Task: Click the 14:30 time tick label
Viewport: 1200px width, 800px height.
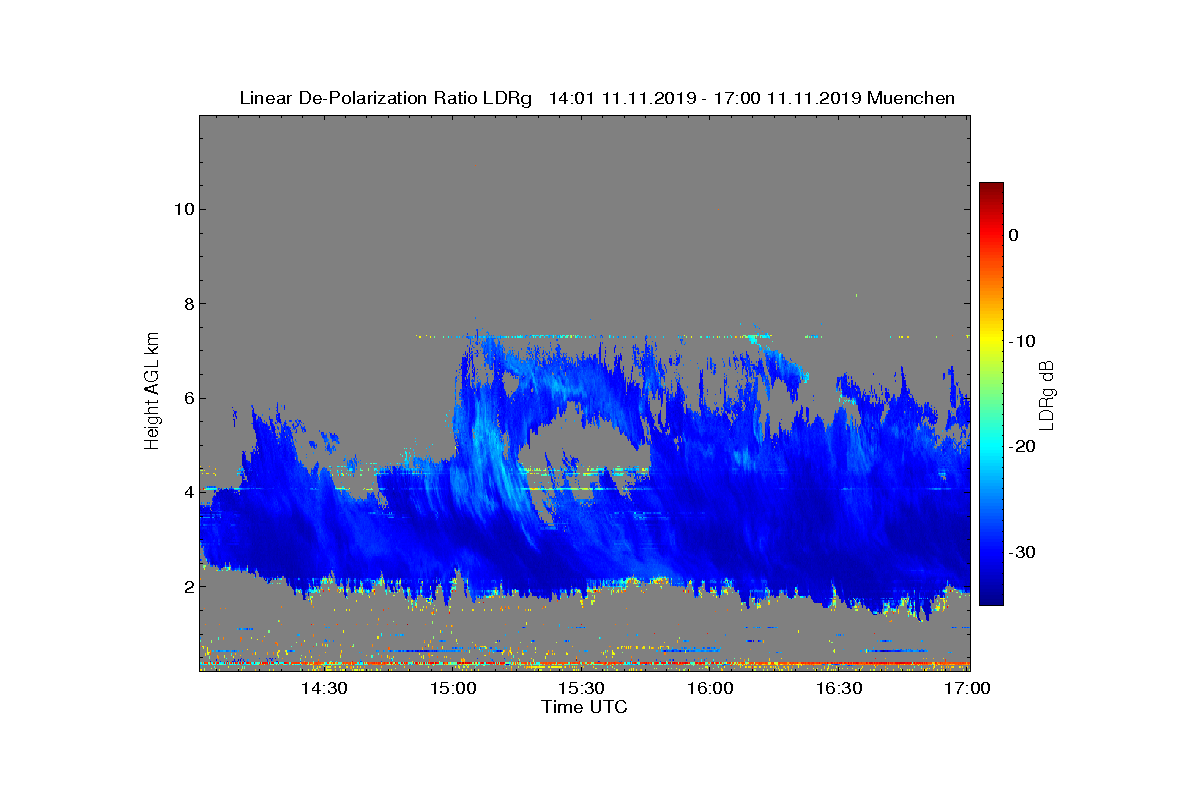Action: [x=324, y=688]
